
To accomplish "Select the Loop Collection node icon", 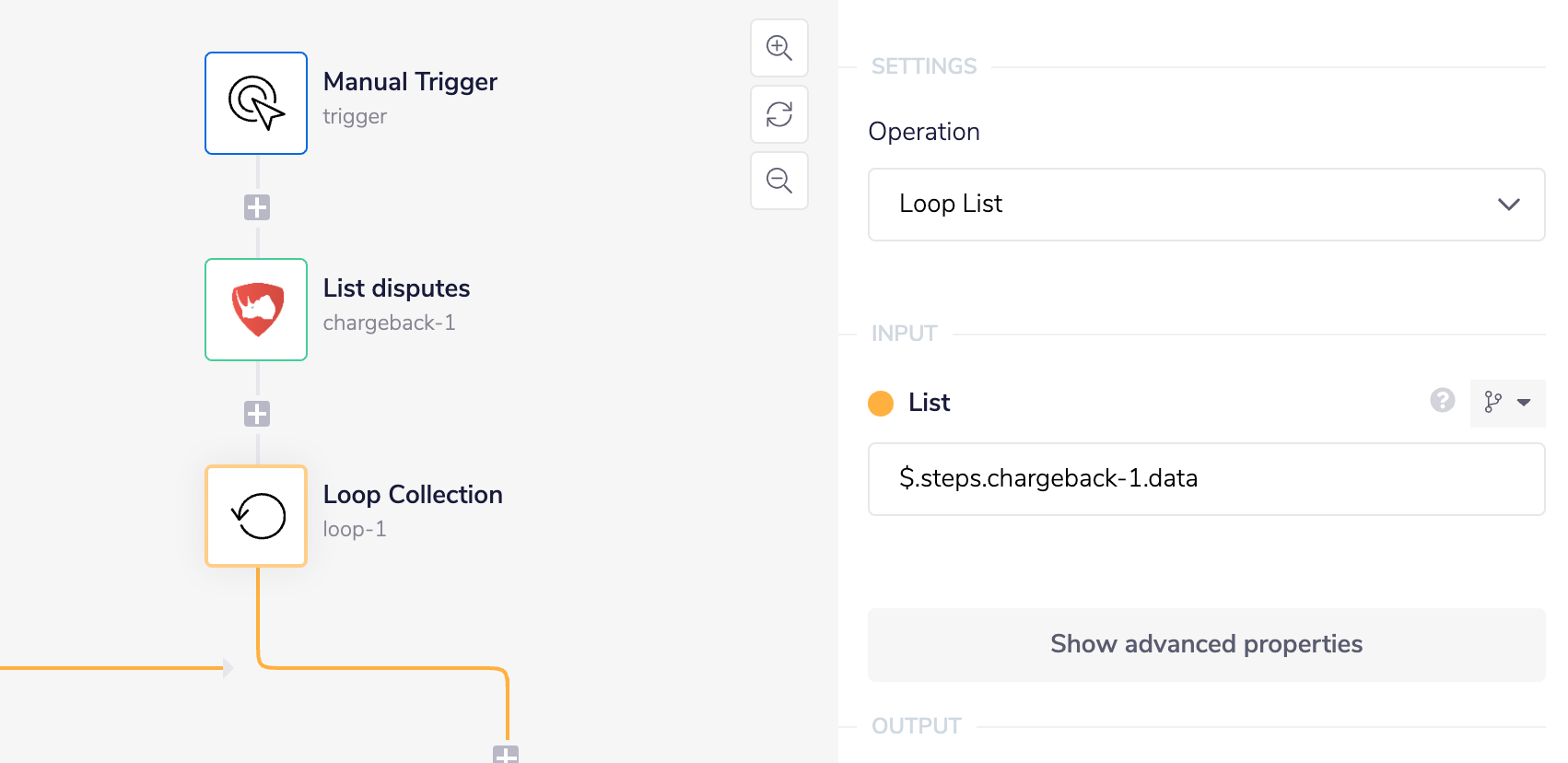I will pos(256,516).
